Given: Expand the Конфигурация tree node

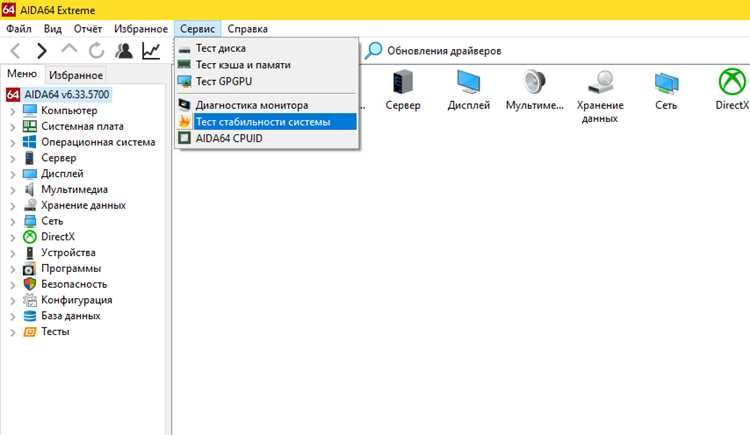Looking at the screenshot, I should click(13, 301).
